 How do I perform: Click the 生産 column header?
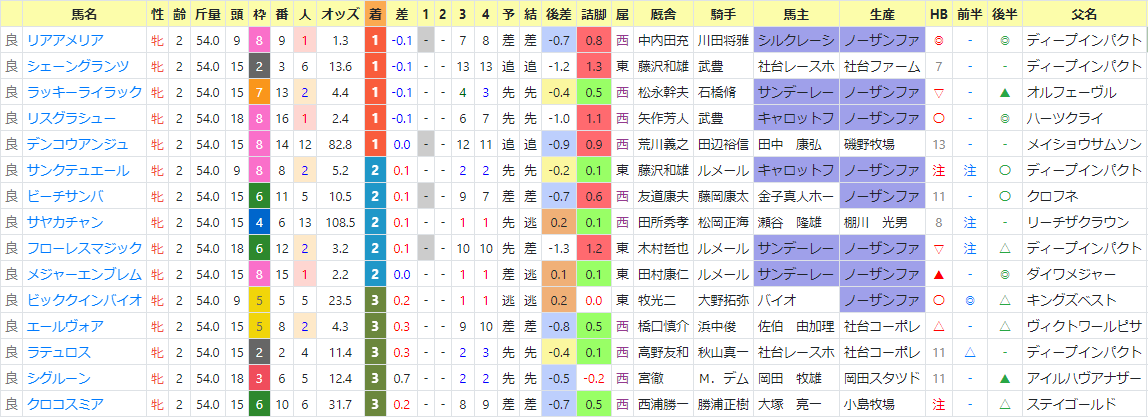tap(882, 14)
